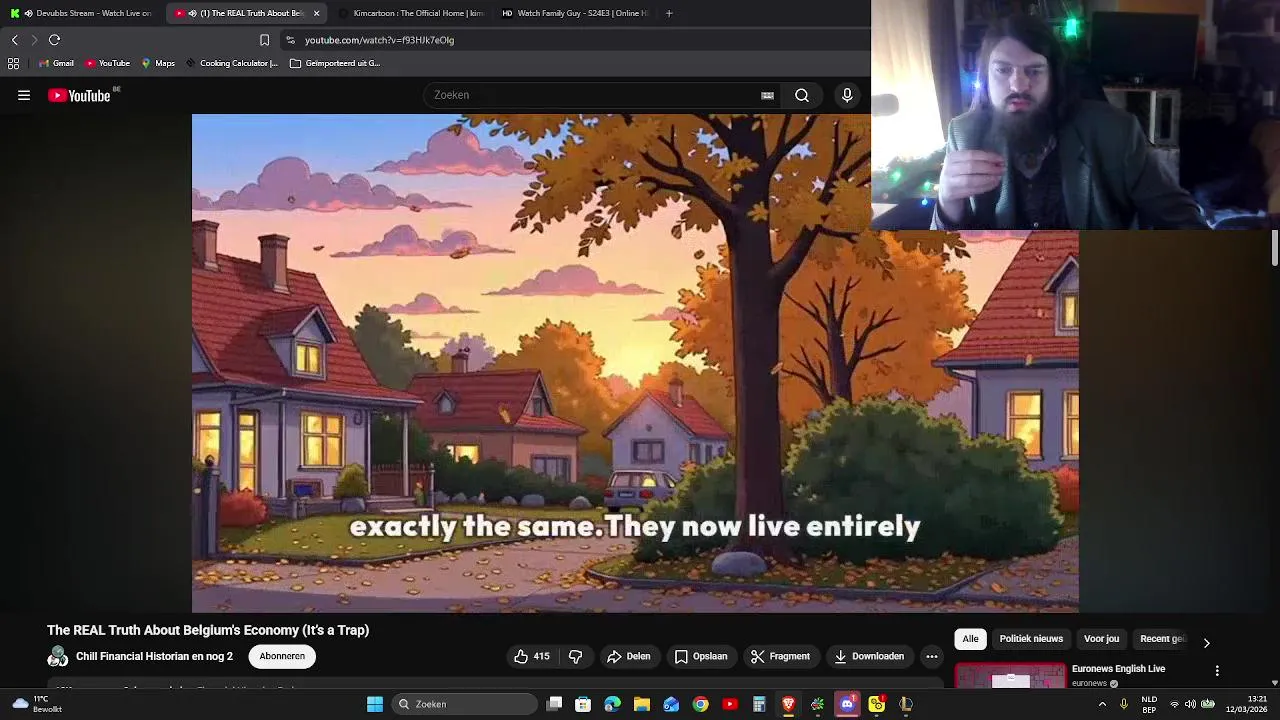This screenshot has width=1280, height=720.
Task: Share the video via Delen
Action: (628, 656)
